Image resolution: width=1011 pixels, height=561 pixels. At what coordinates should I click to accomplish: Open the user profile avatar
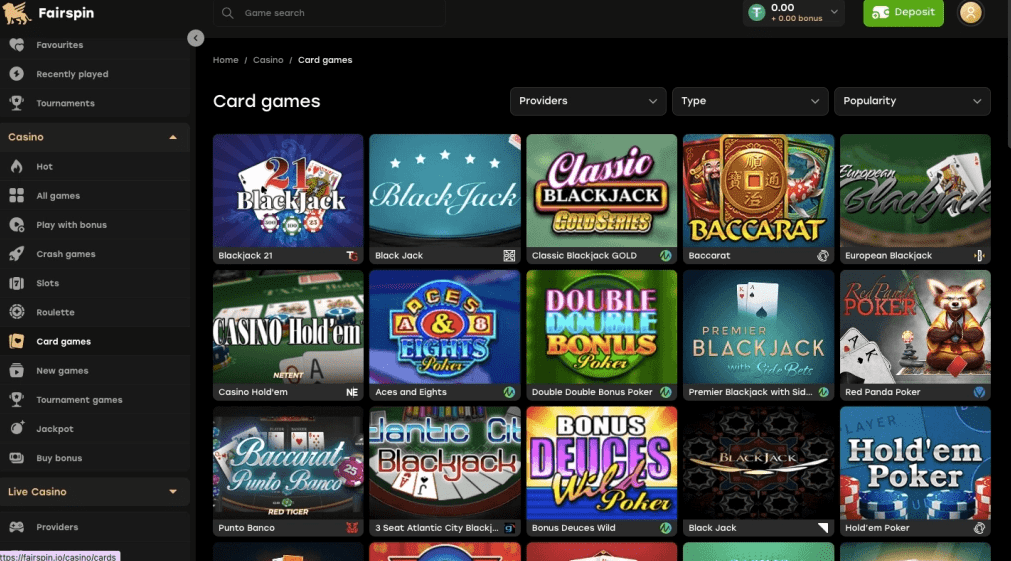click(x=970, y=13)
